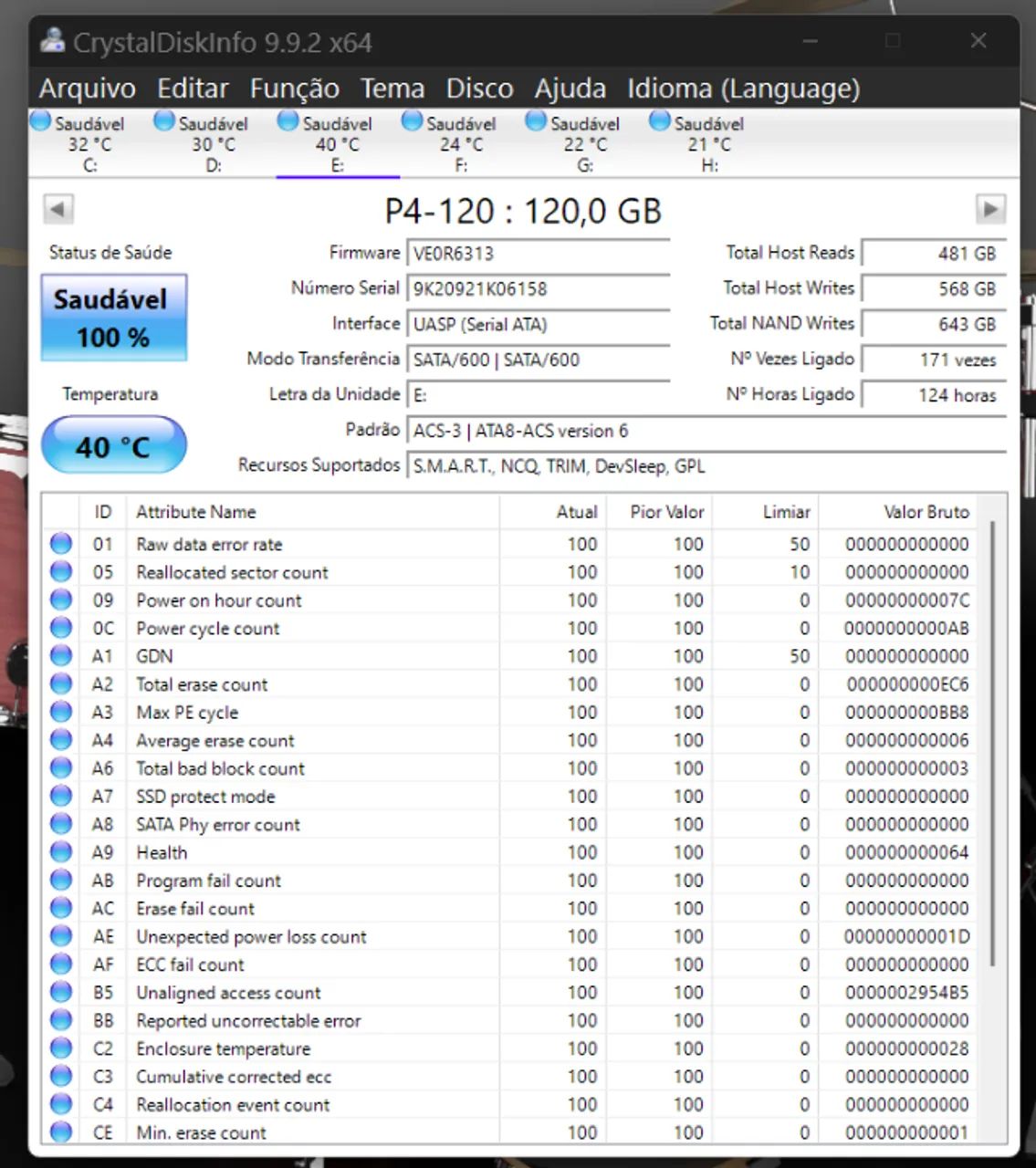Open the Disco menu

(x=479, y=89)
